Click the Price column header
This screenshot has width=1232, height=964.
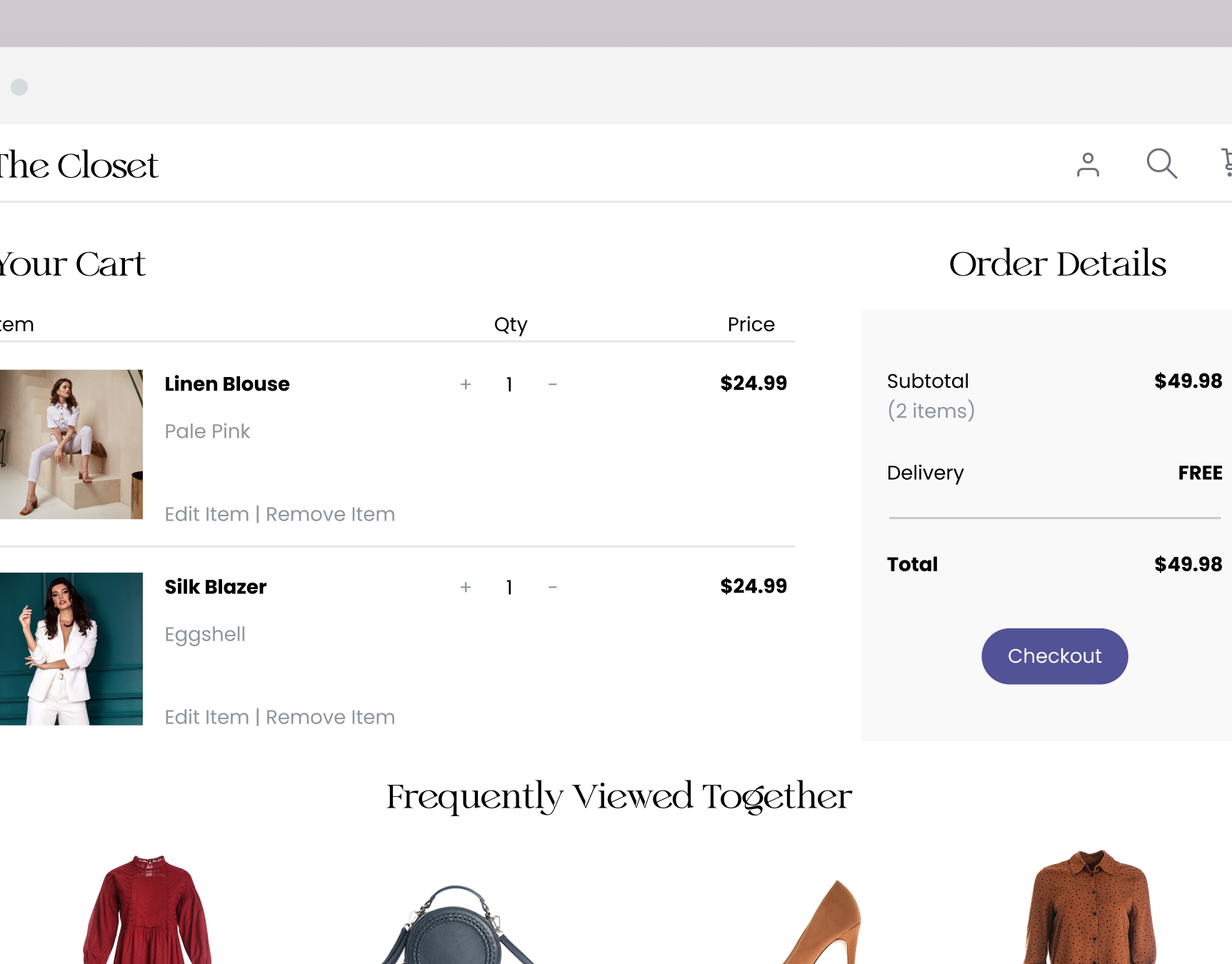[x=751, y=324]
